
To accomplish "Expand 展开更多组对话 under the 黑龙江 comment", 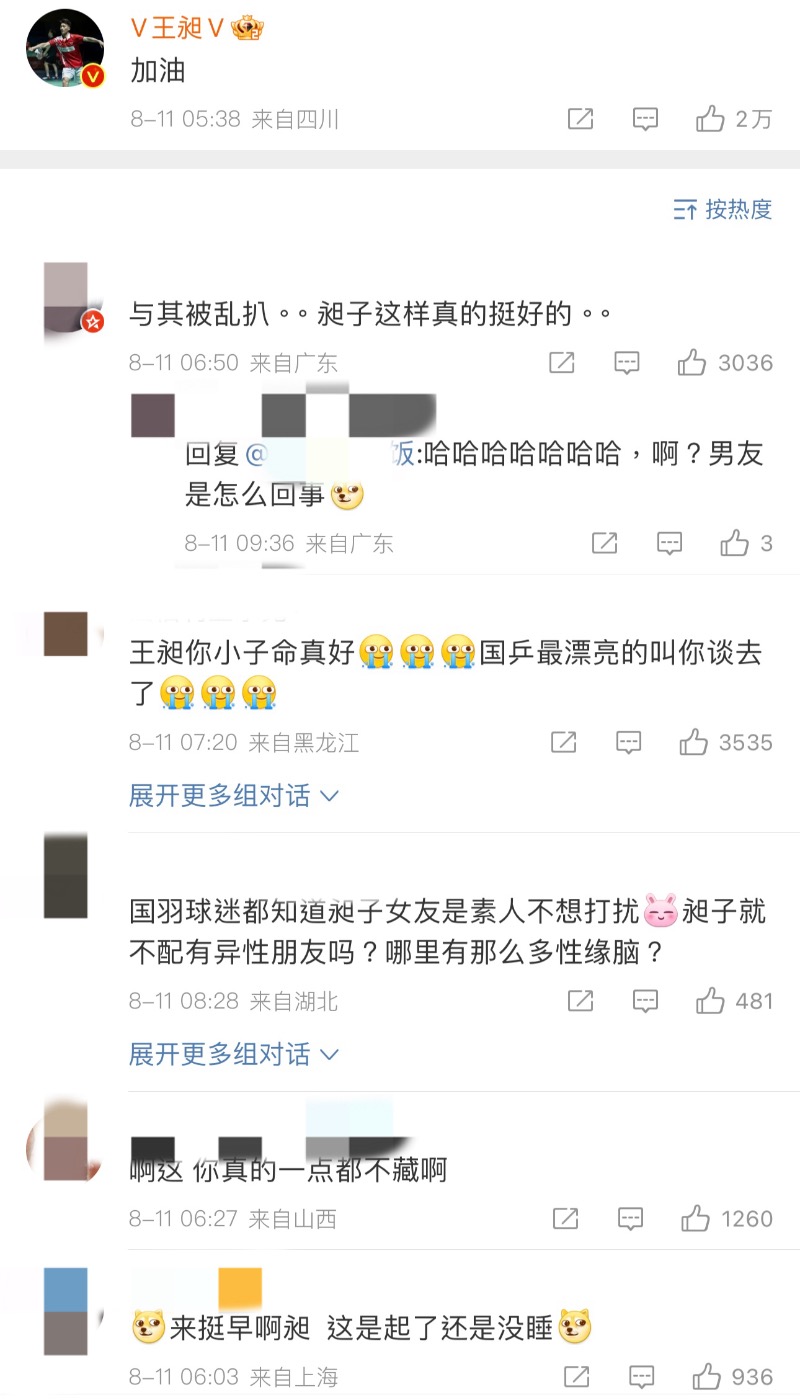I will coord(235,796).
